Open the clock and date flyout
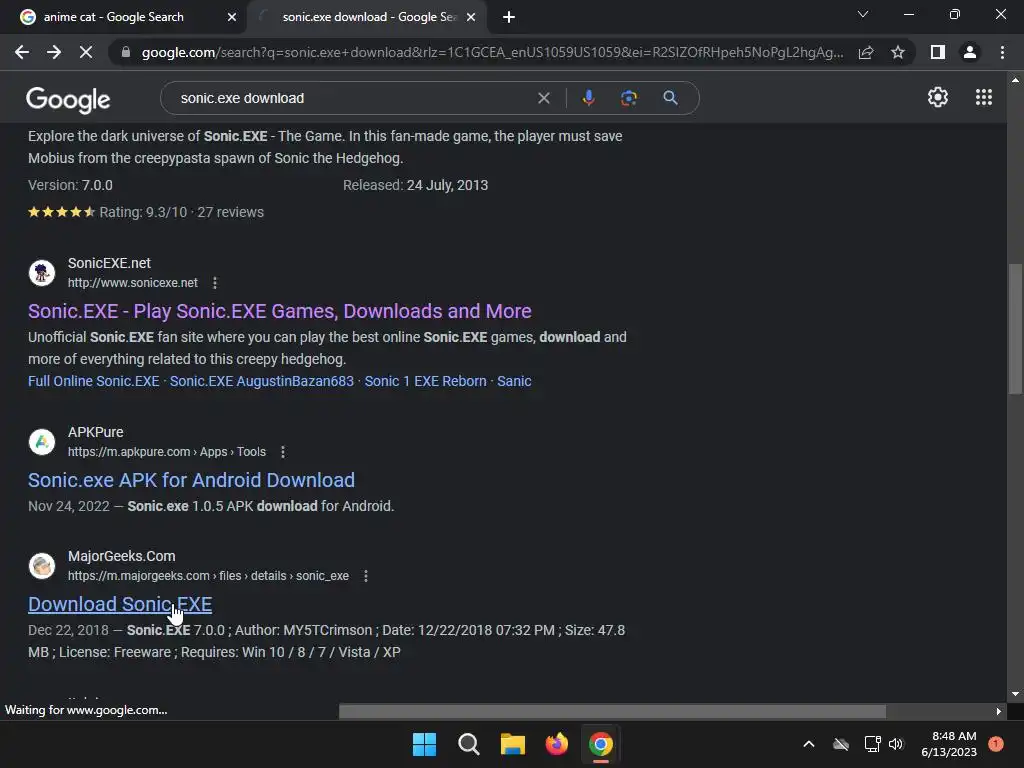The width and height of the screenshot is (1024, 768). coord(949,744)
